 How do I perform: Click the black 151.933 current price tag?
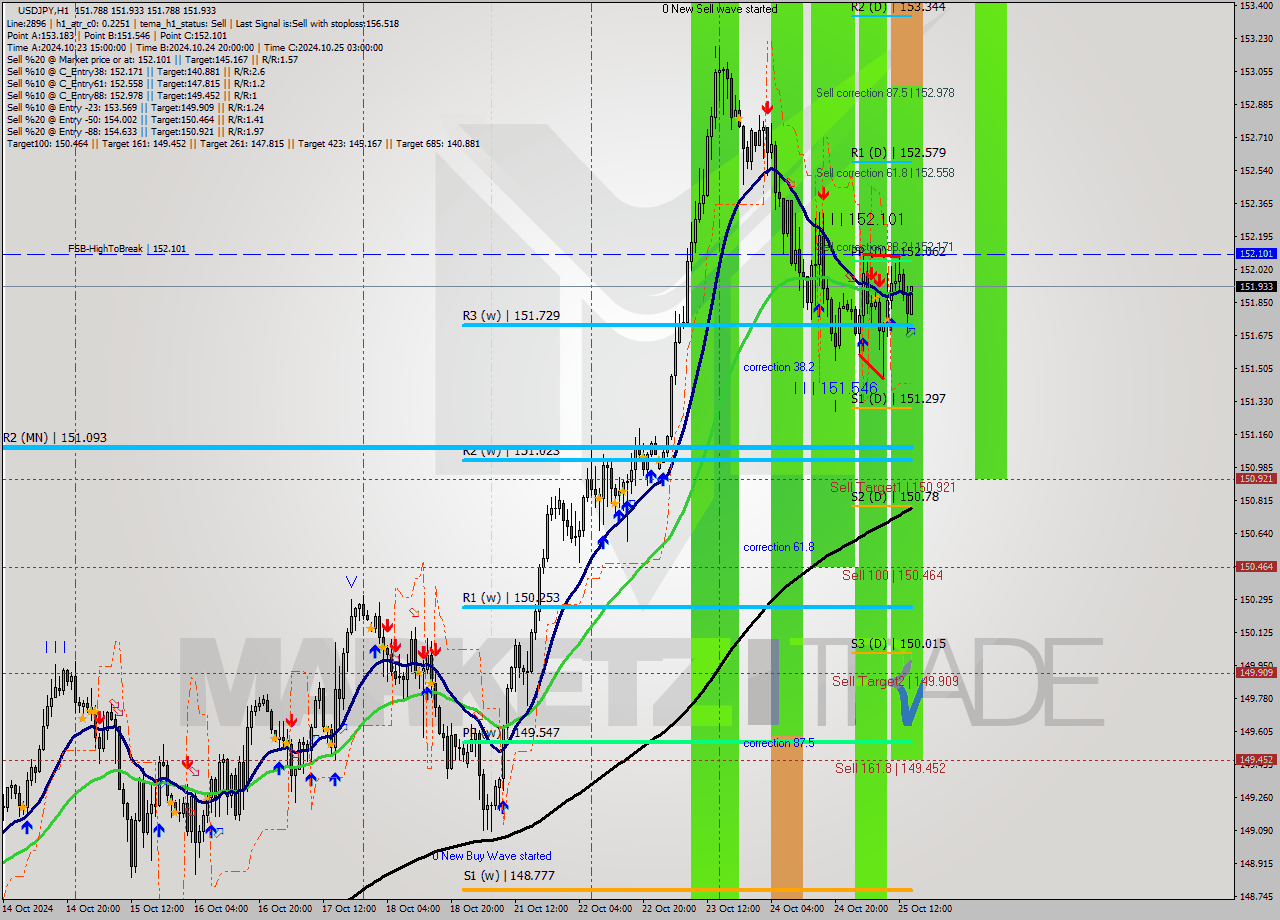tap(1256, 287)
